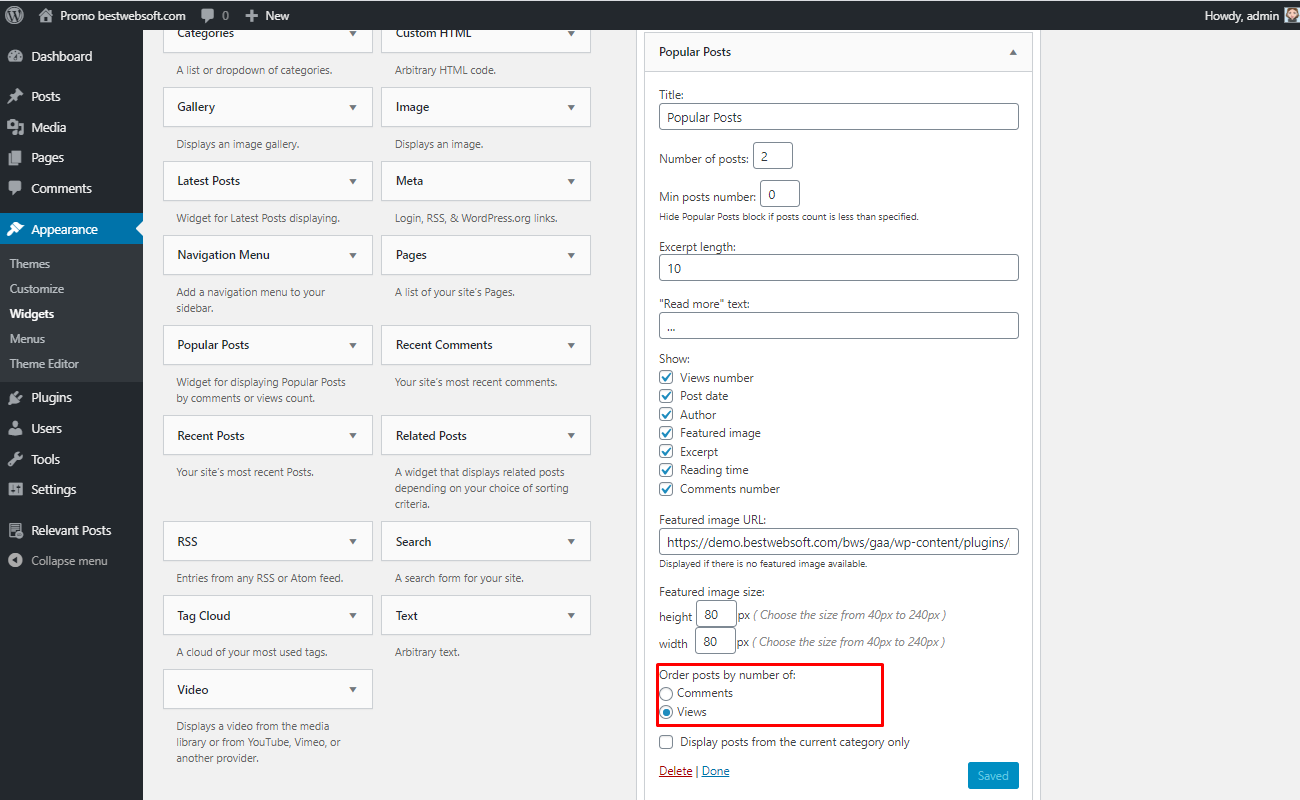
Task: Click the Featured image URL field
Action: [x=839, y=542]
